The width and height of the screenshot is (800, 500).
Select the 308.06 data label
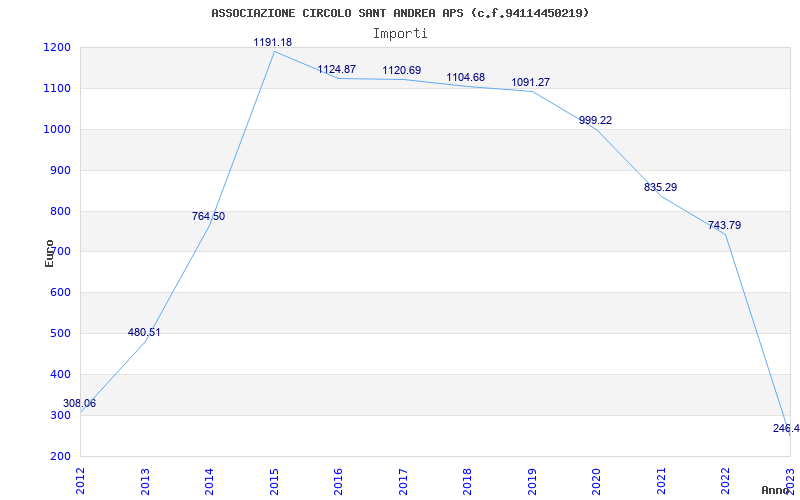point(80,404)
